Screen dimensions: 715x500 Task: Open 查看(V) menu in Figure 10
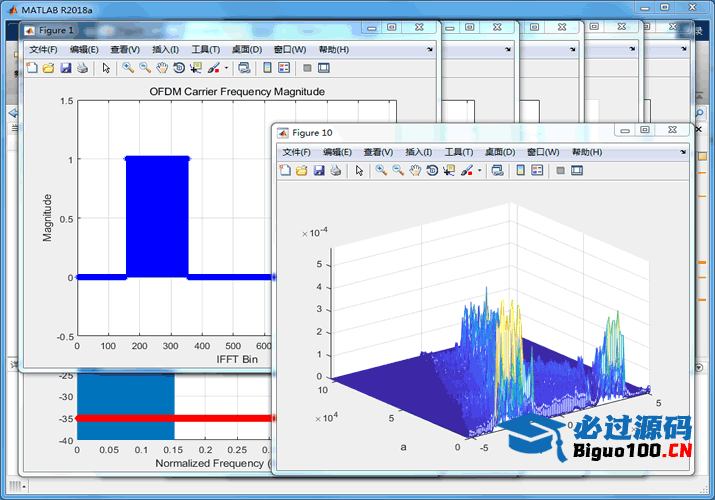(378, 152)
